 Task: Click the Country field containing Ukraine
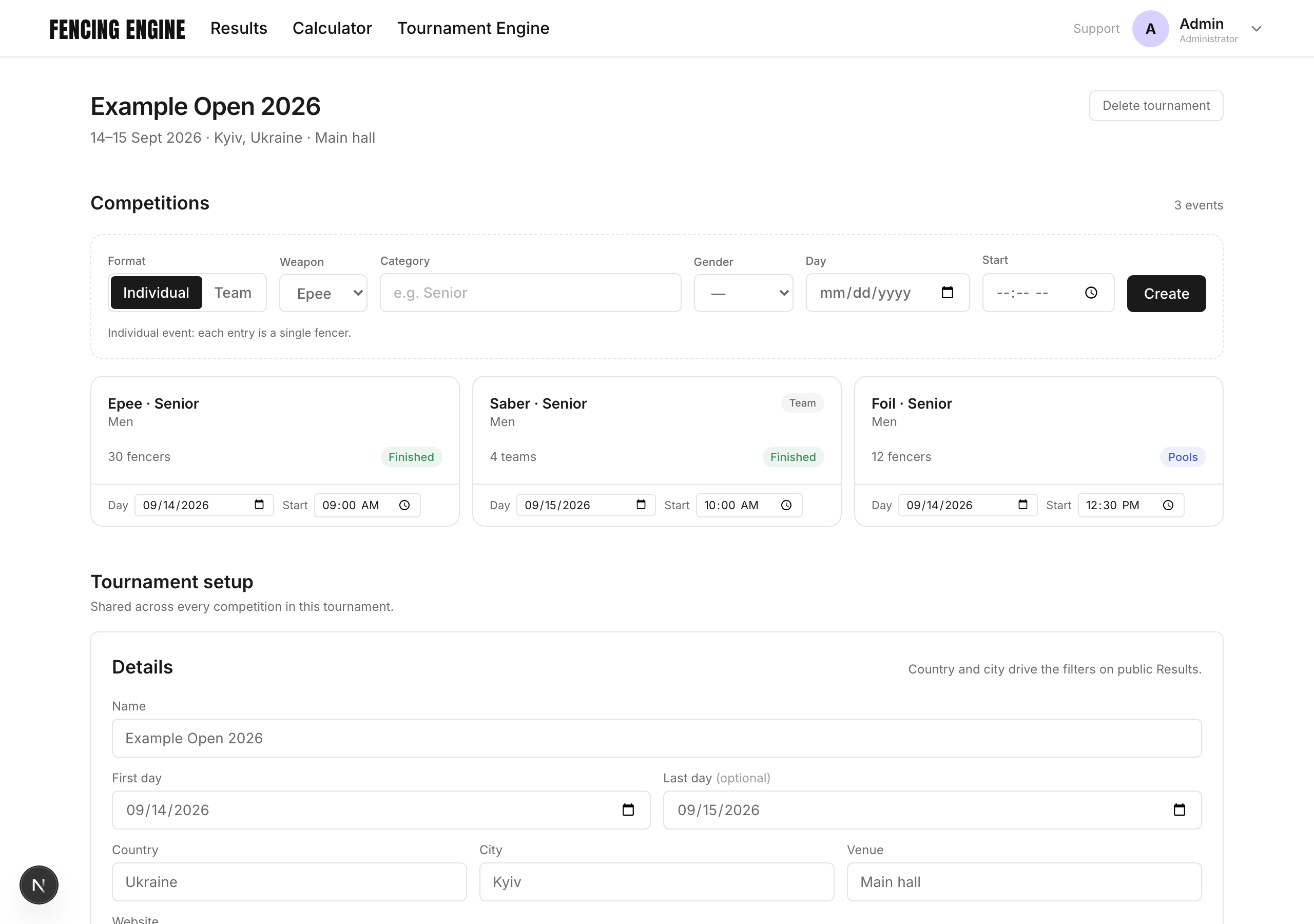[x=289, y=881]
